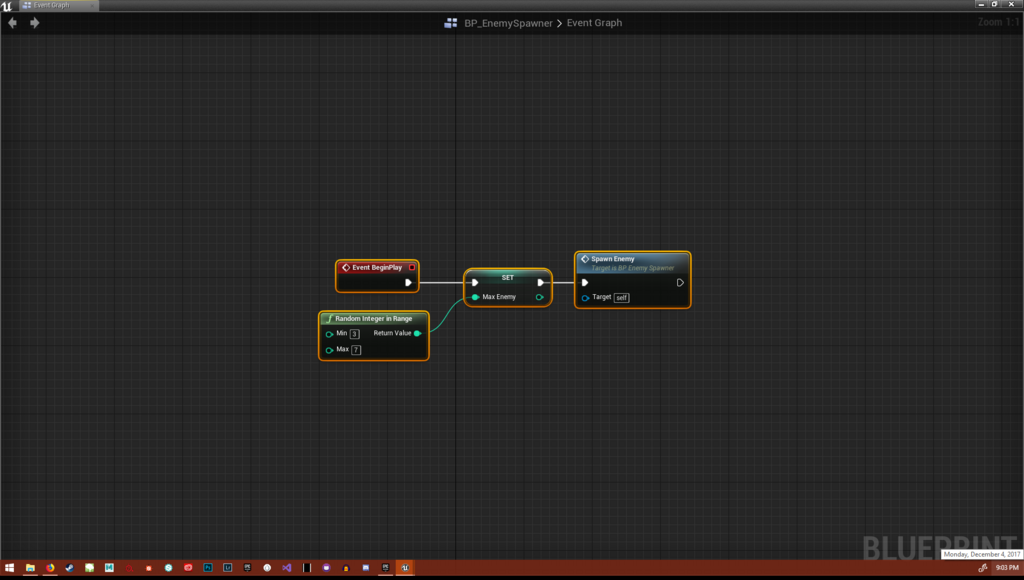The image size is (1024, 580).
Task: Click the Unreal Engine logo at top-left
Action: [x=7, y=6]
